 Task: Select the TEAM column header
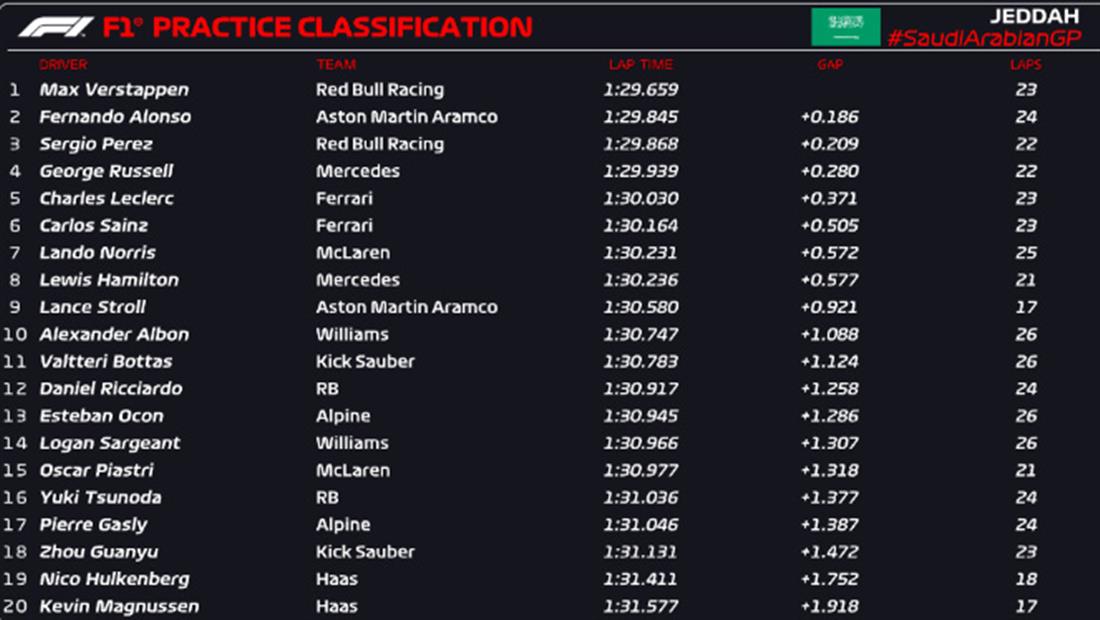coord(336,65)
